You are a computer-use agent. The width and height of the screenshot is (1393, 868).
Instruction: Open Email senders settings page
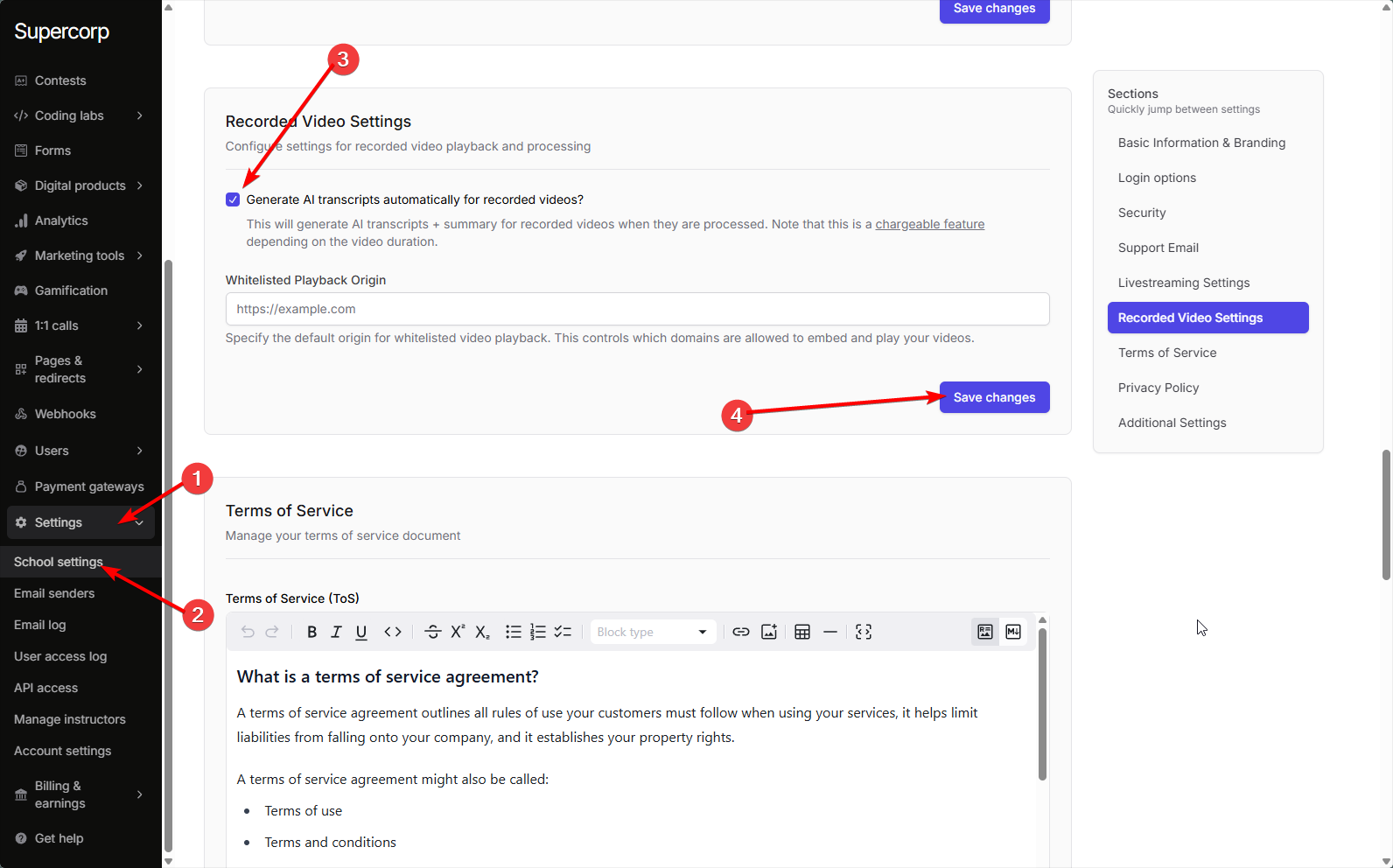[54, 593]
